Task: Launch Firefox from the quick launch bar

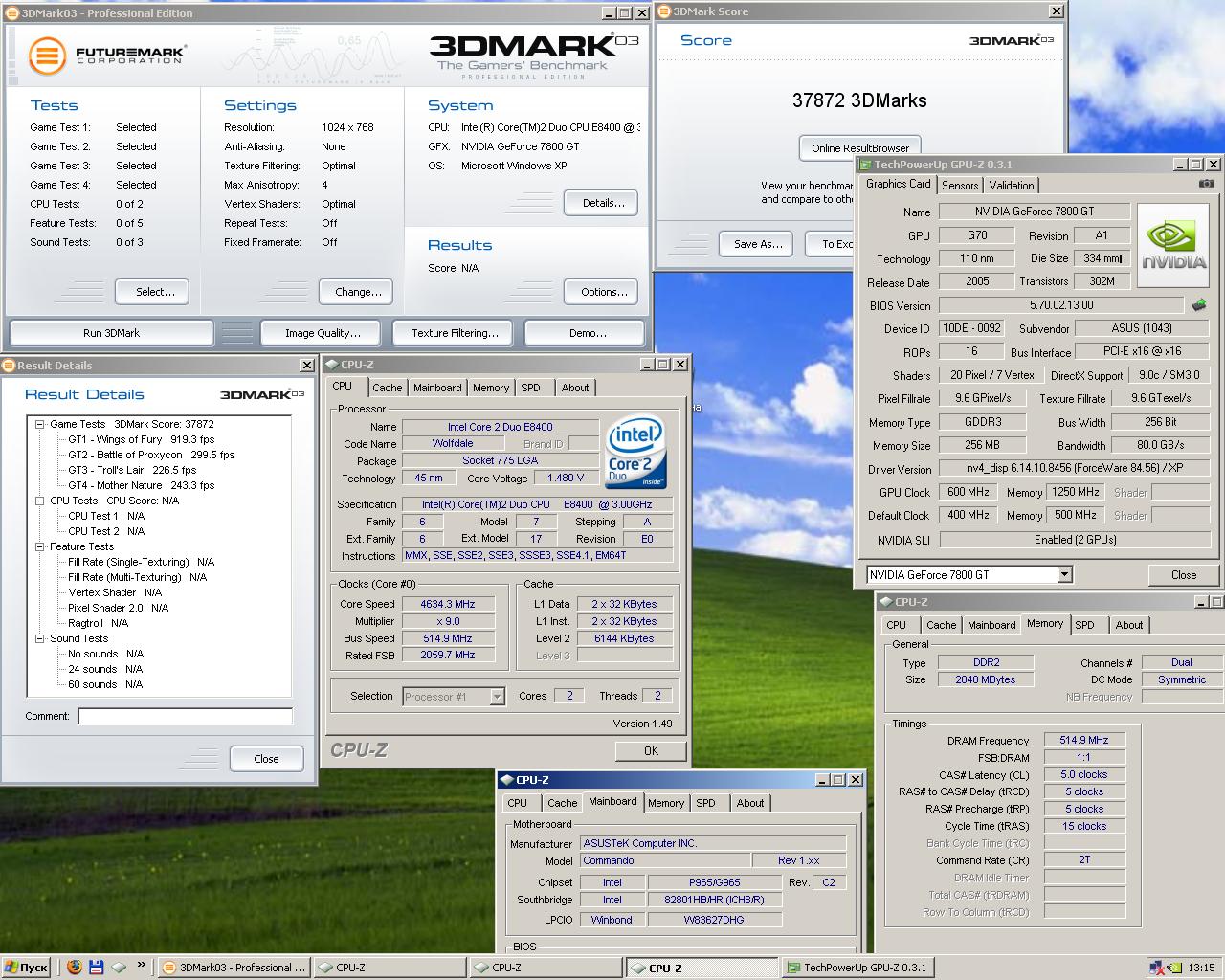Action: (75, 968)
